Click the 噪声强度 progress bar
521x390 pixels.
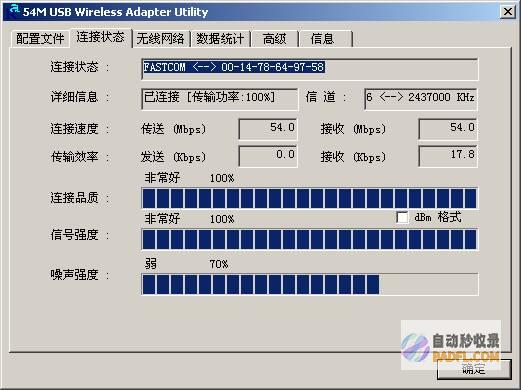pos(310,284)
